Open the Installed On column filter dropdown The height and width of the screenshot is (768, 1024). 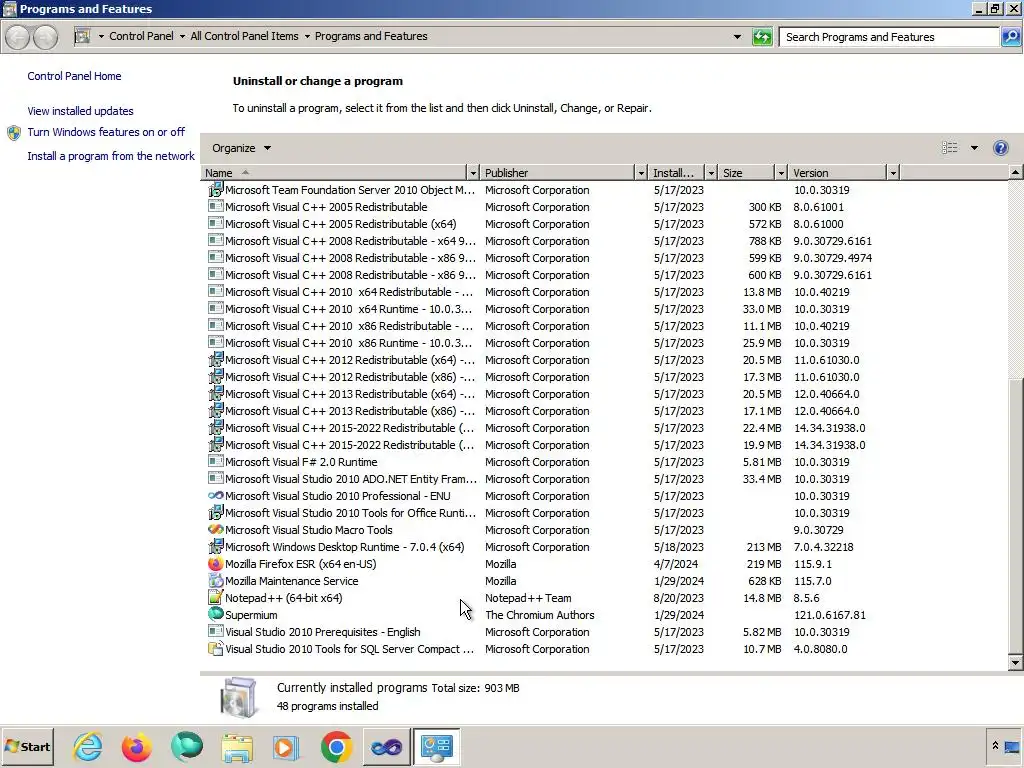pos(711,173)
